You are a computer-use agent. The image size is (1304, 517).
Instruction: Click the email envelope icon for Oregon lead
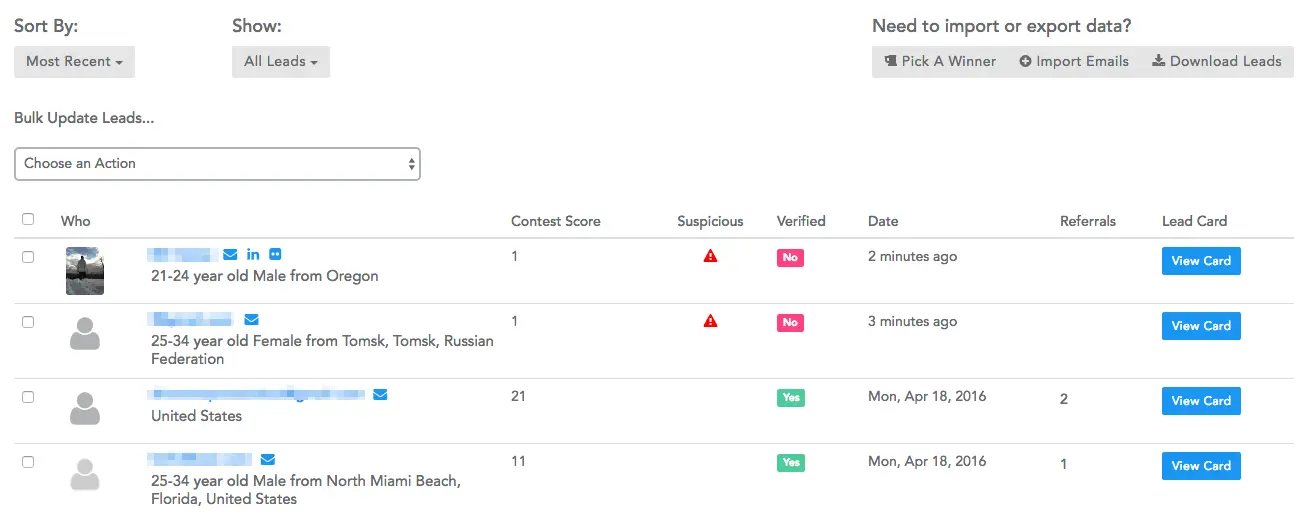(x=230, y=255)
